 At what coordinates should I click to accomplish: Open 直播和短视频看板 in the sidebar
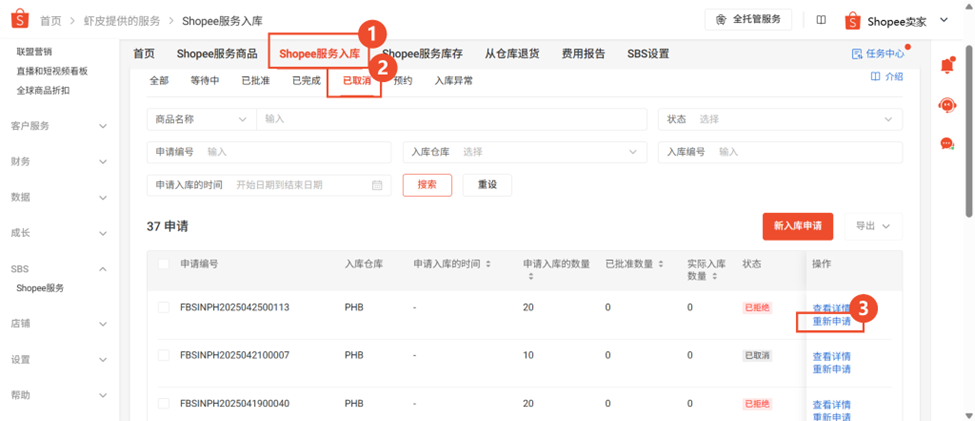[x=52, y=71]
